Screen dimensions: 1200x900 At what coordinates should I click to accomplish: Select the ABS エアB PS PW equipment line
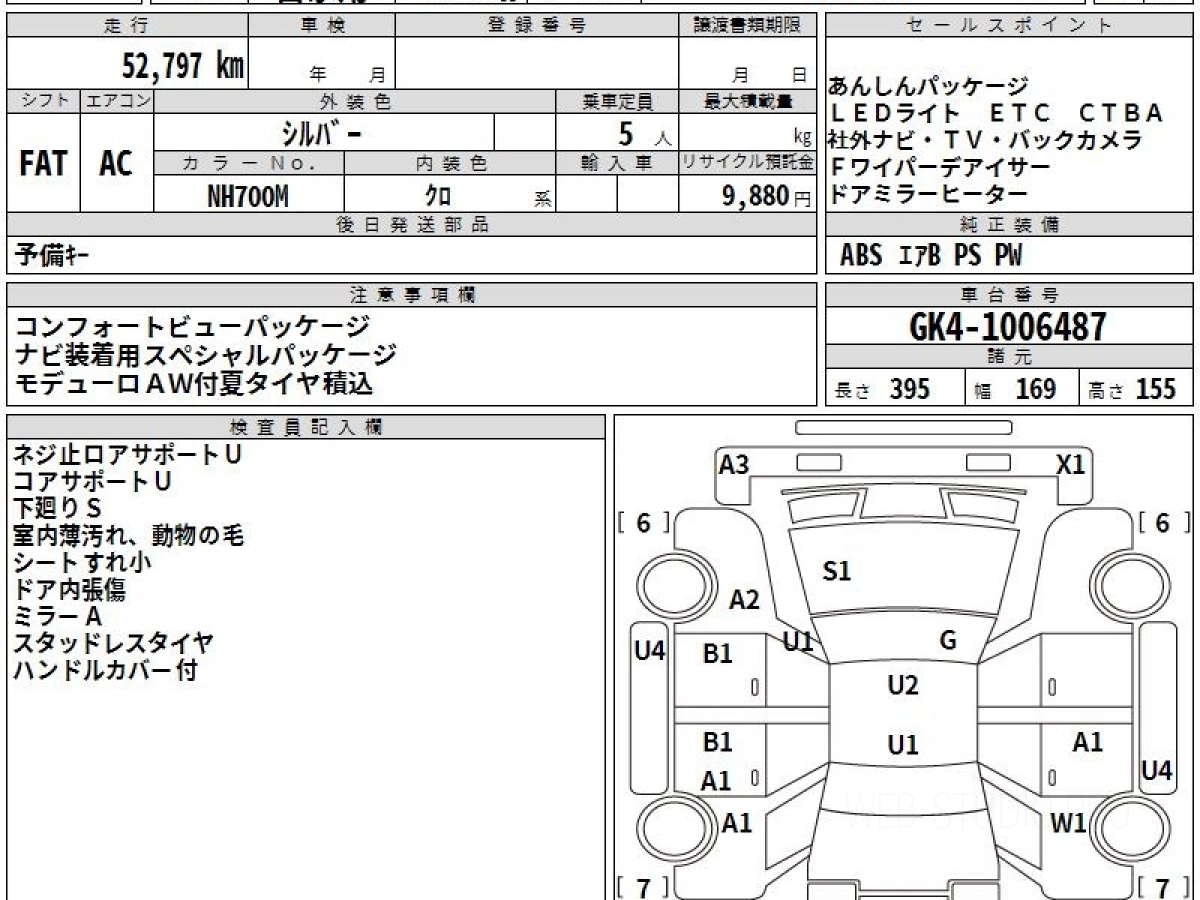[931, 256]
